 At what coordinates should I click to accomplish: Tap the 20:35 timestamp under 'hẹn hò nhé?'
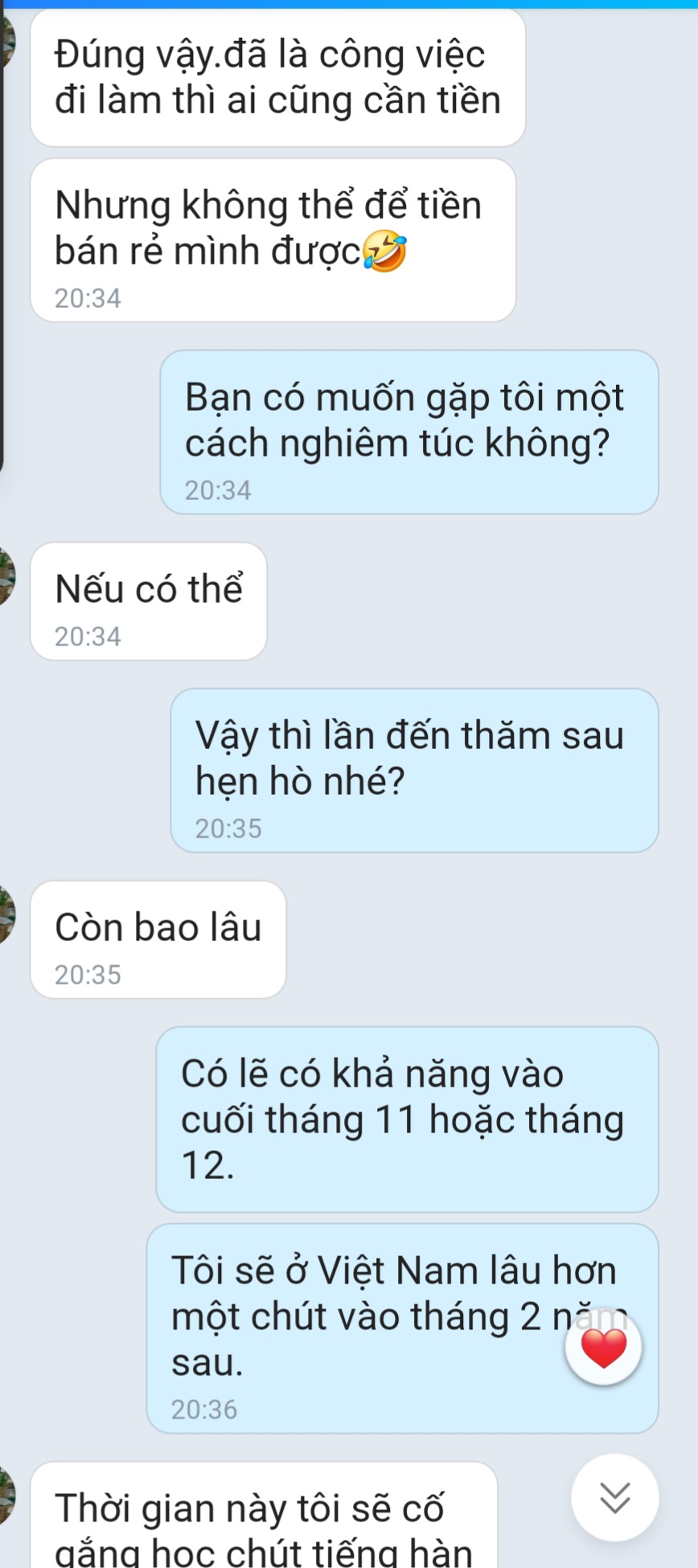(x=228, y=828)
